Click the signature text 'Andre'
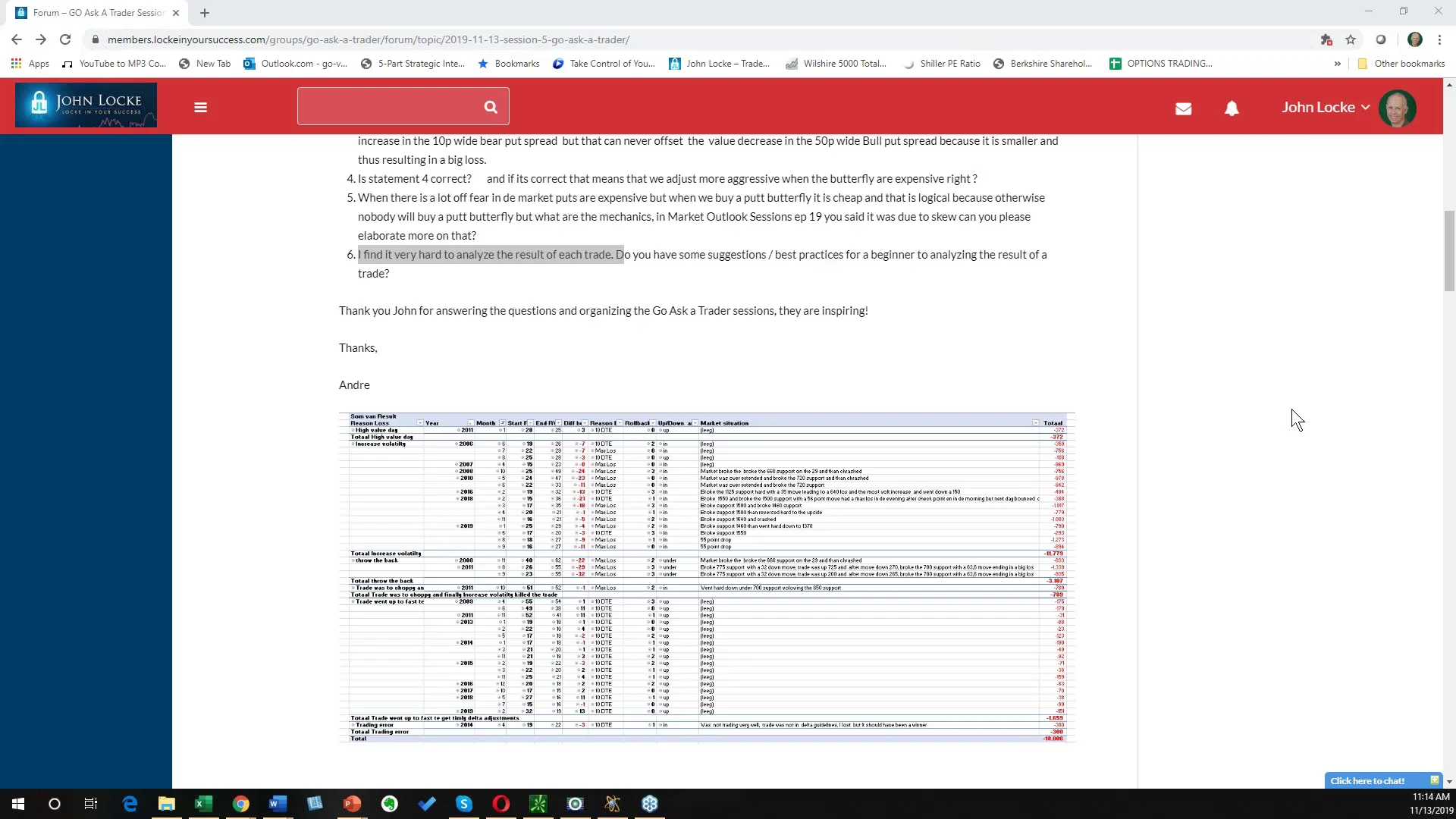1456x819 pixels. [x=354, y=385]
